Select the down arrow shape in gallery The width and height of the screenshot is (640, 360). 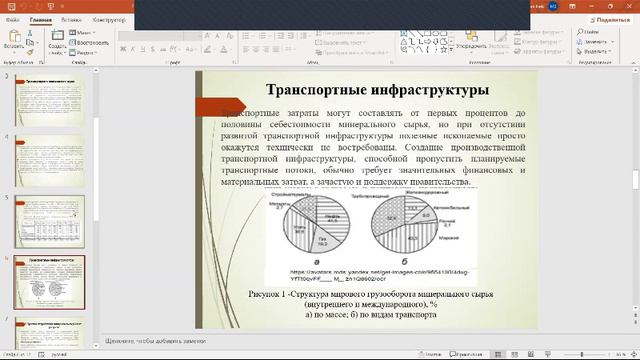click(436, 42)
